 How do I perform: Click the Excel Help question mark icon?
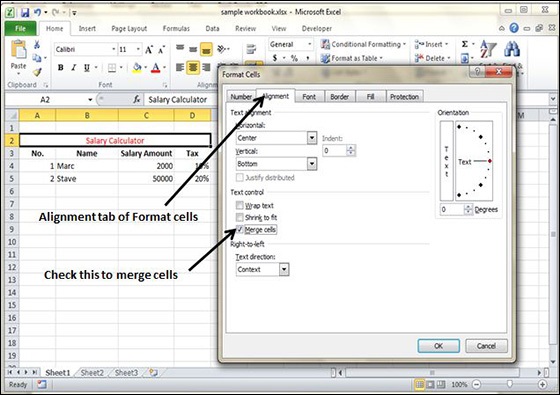[x=514, y=28]
